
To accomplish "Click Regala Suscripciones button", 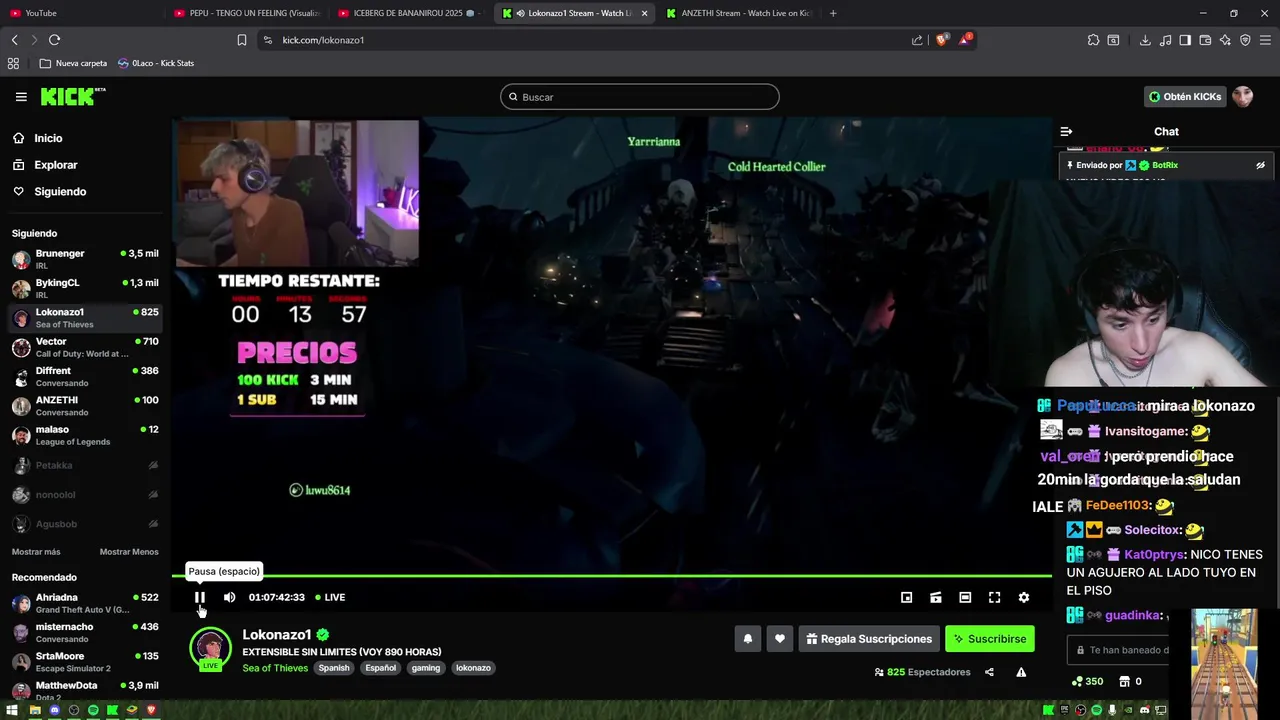I will [x=869, y=639].
